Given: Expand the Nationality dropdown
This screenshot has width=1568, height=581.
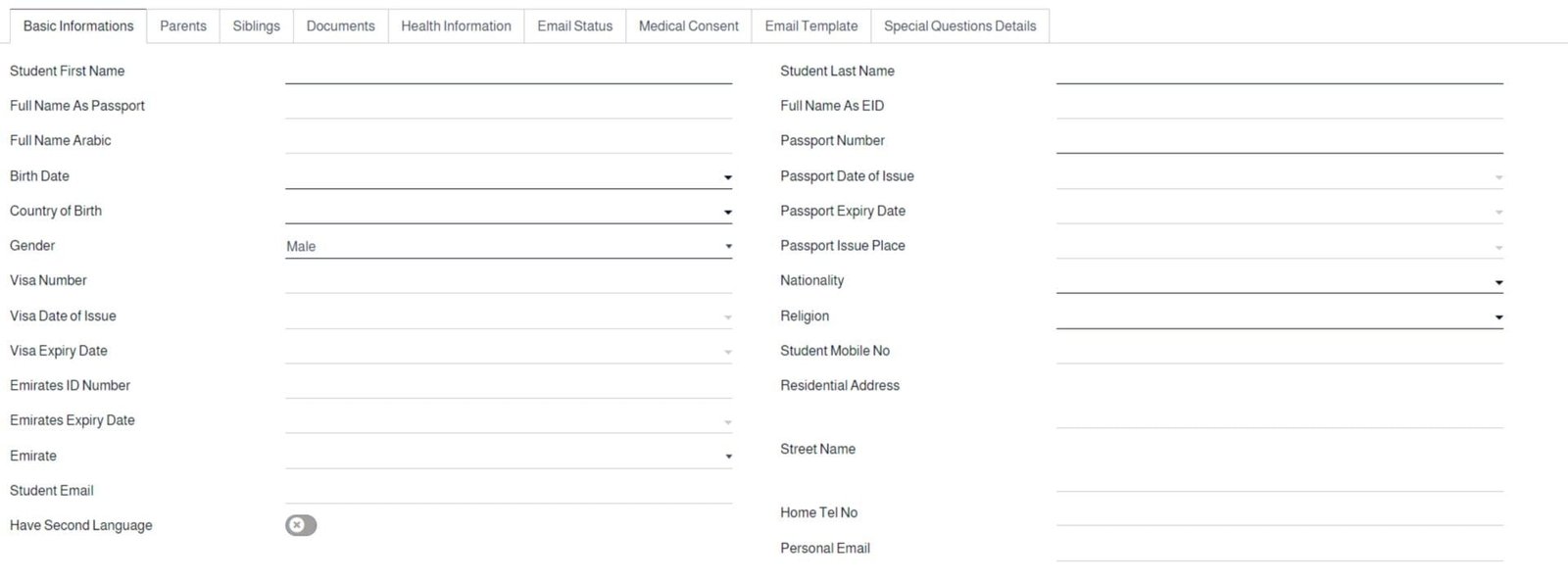Looking at the screenshot, I should tap(1279, 281).
